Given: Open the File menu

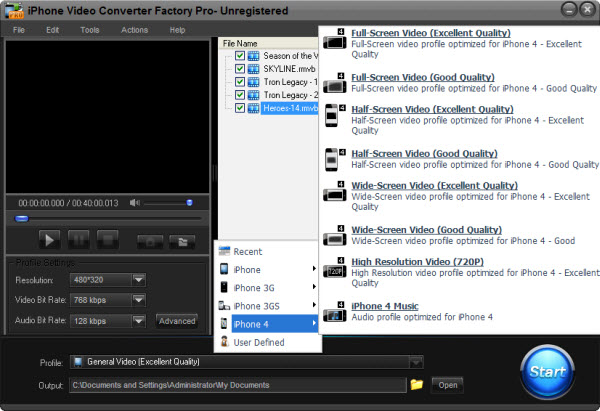Looking at the screenshot, I should point(19,30).
